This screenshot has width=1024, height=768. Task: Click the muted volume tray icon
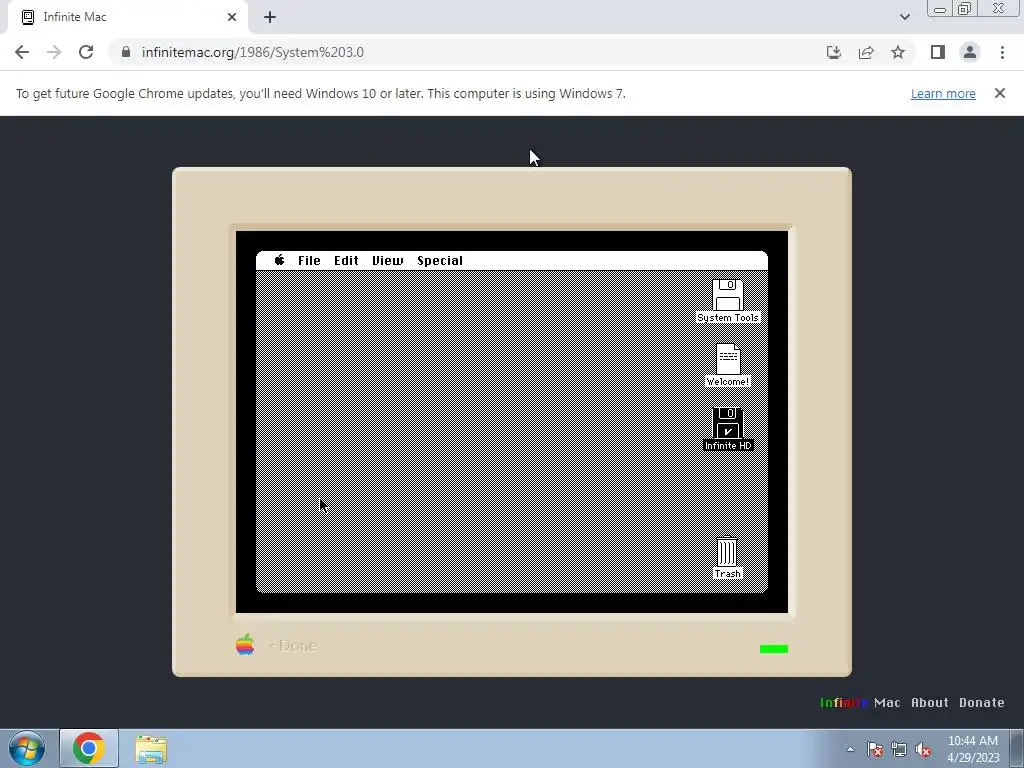(x=923, y=749)
